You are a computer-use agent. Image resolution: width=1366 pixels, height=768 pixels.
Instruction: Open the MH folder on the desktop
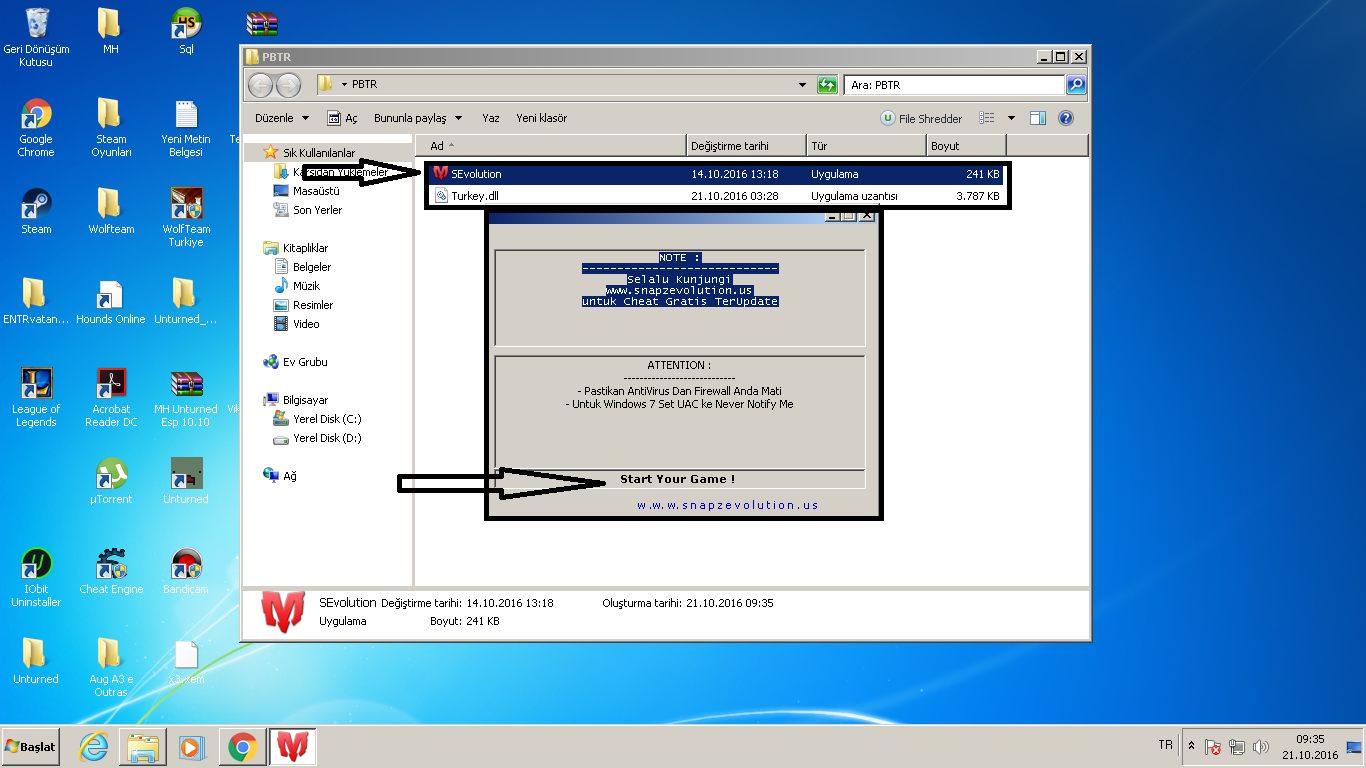[111, 31]
